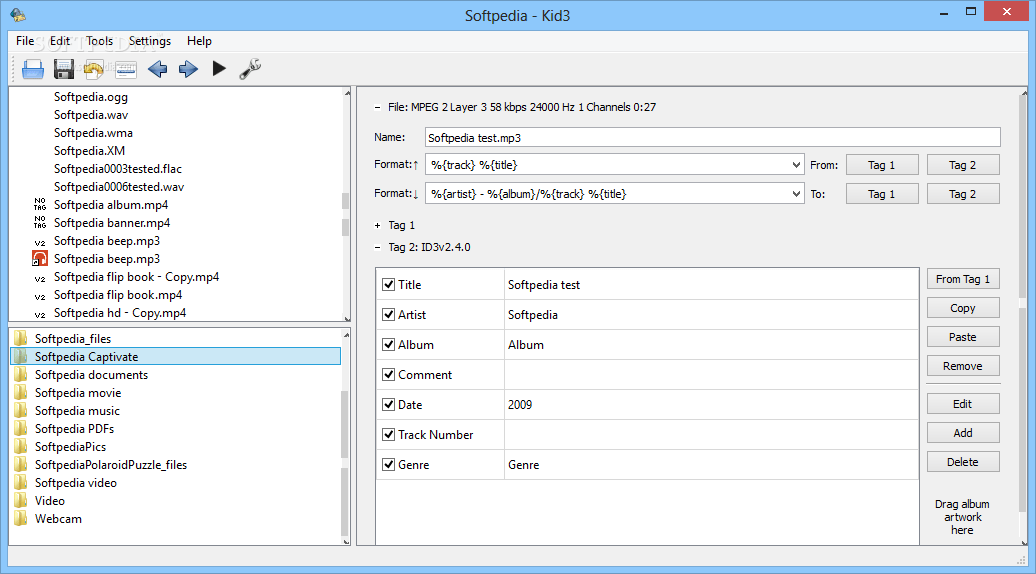The height and width of the screenshot is (574, 1036).
Task: Click the Drag album artwork here area
Action: click(963, 517)
